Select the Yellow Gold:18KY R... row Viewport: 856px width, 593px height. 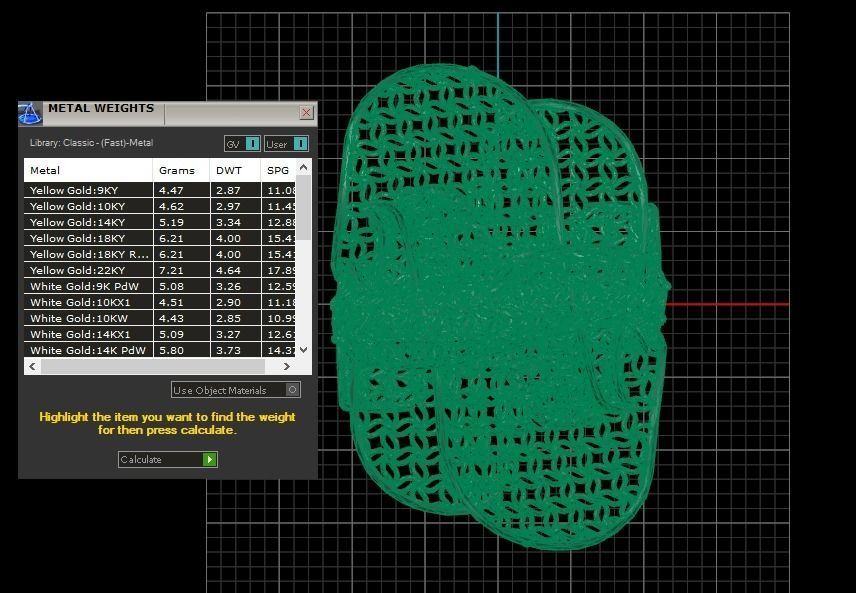pyautogui.click(x=160, y=254)
